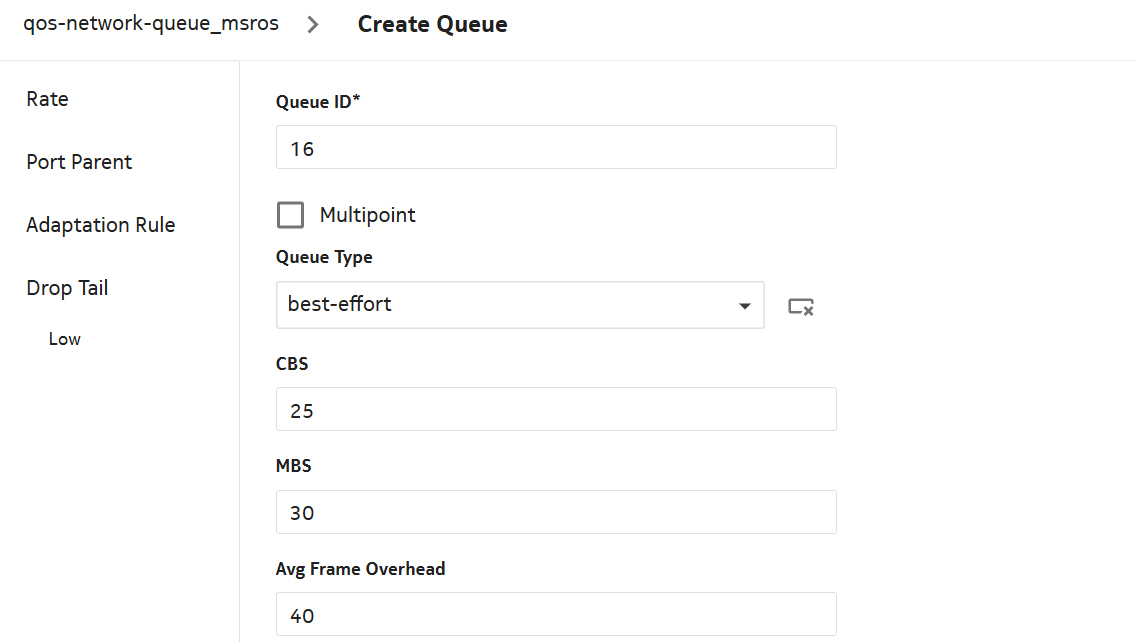Navigate back to qos-network-queue_msros breadcrumb
This screenshot has height=642, width=1135.
153,25
